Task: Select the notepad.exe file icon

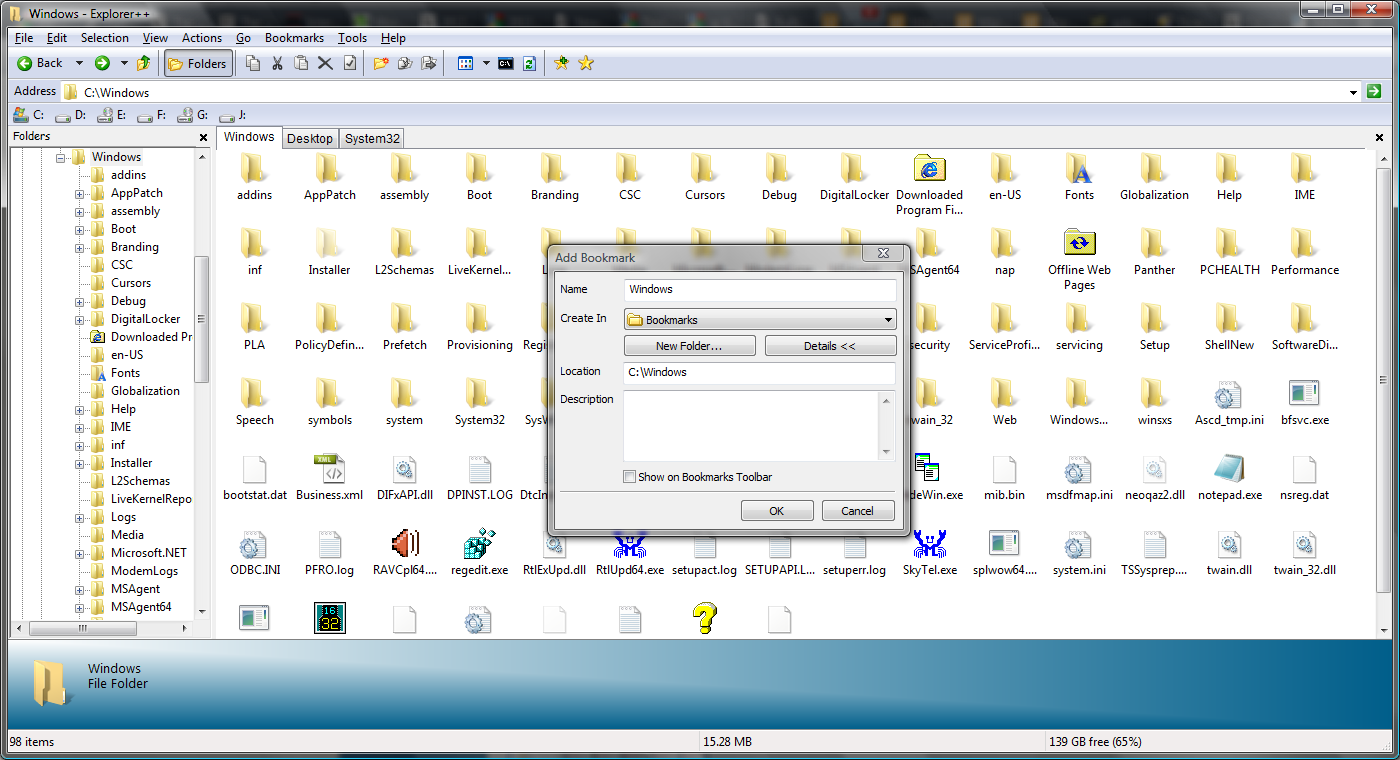Action: 1229,468
